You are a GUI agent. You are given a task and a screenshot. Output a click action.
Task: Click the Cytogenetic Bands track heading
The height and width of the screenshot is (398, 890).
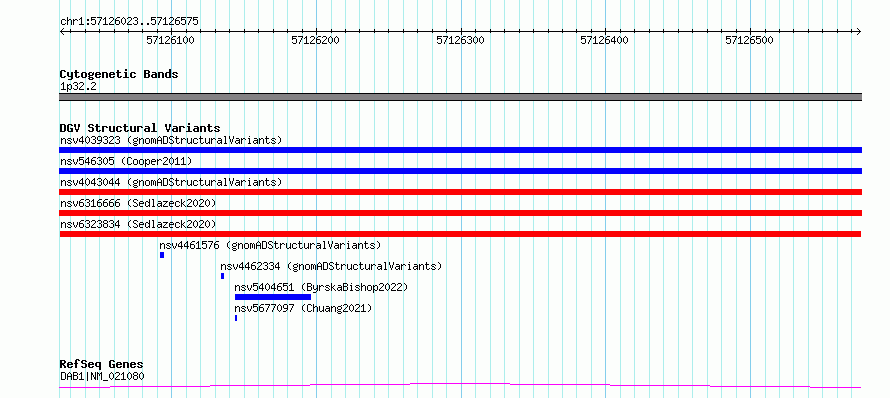[119, 74]
